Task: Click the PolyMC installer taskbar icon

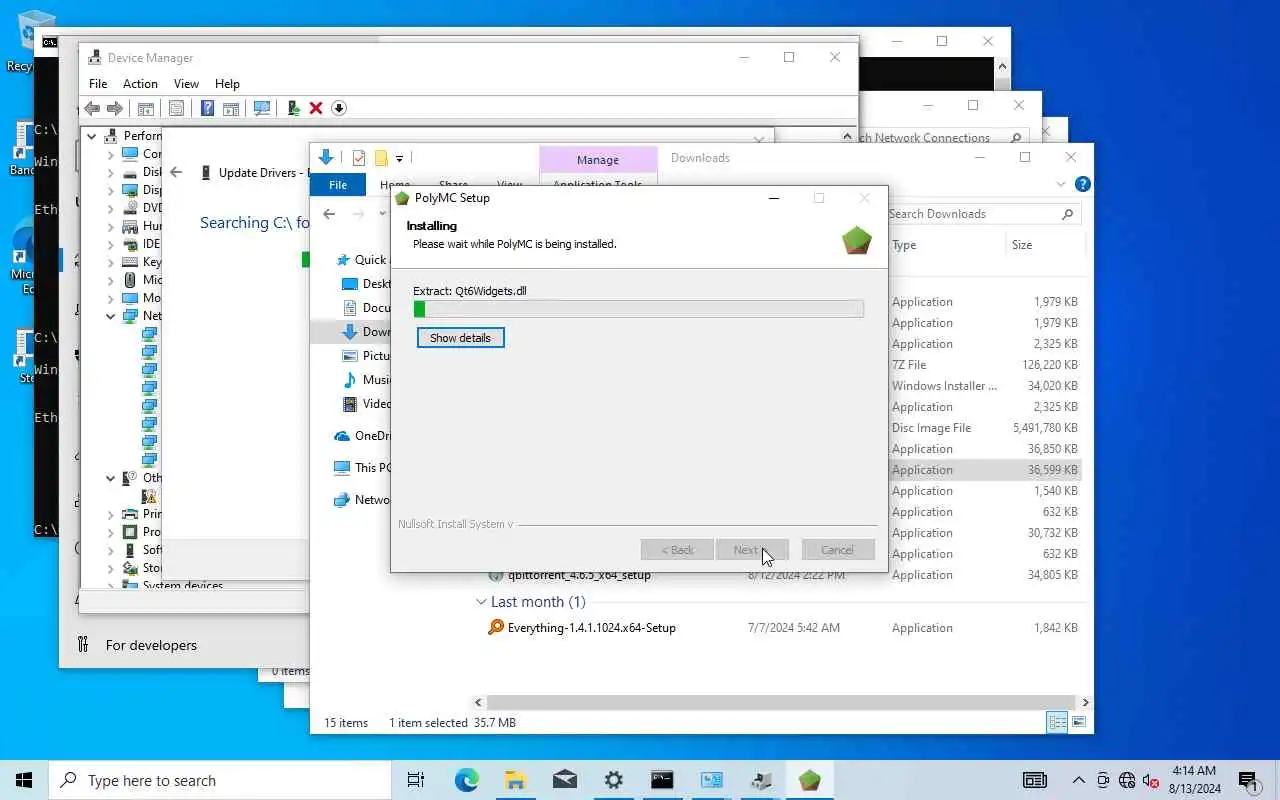Action: (x=810, y=780)
